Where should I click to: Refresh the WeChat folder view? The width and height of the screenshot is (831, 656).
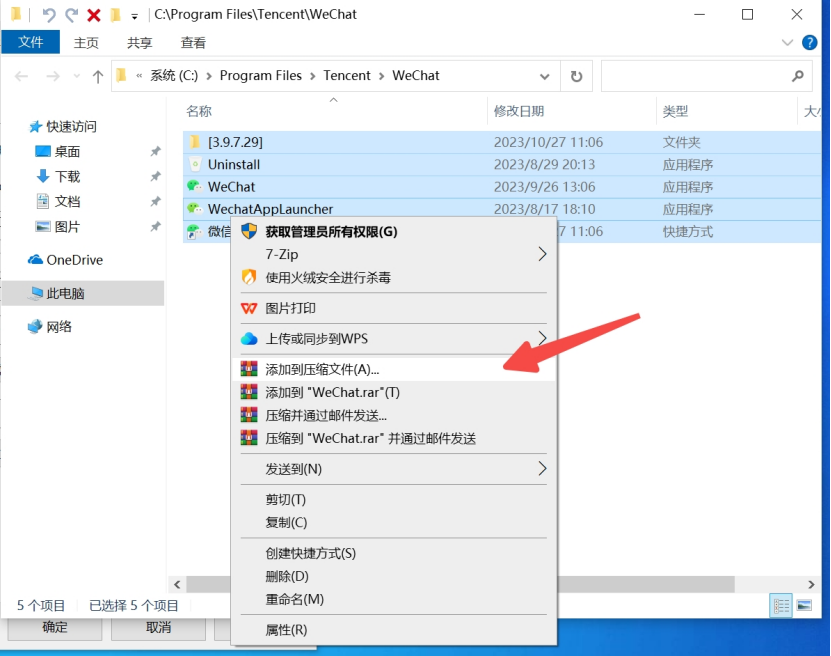[x=576, y=76]
